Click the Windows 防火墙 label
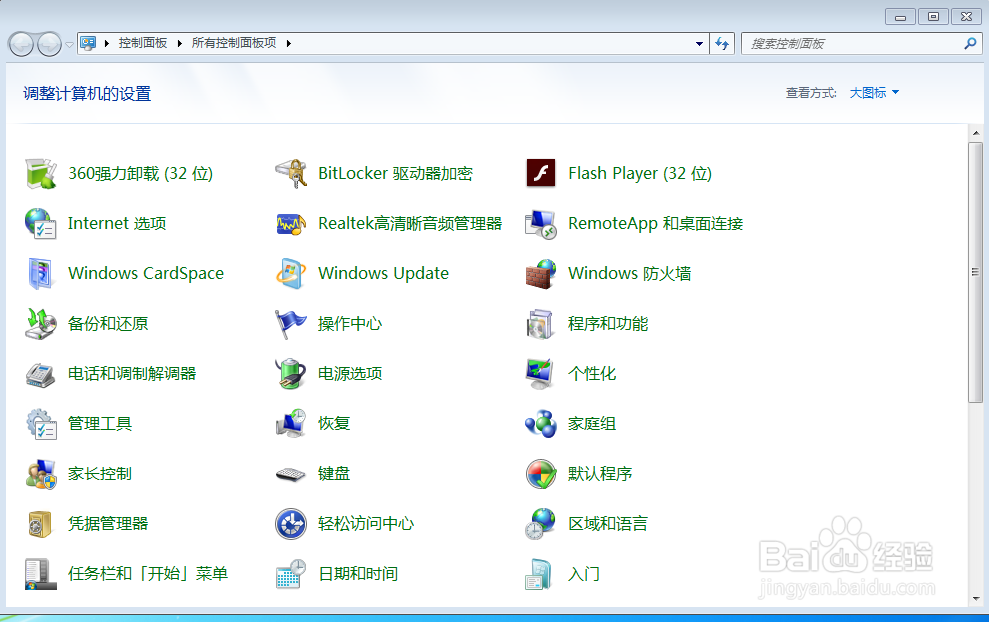The image size is (989, 622). [629, 273]
